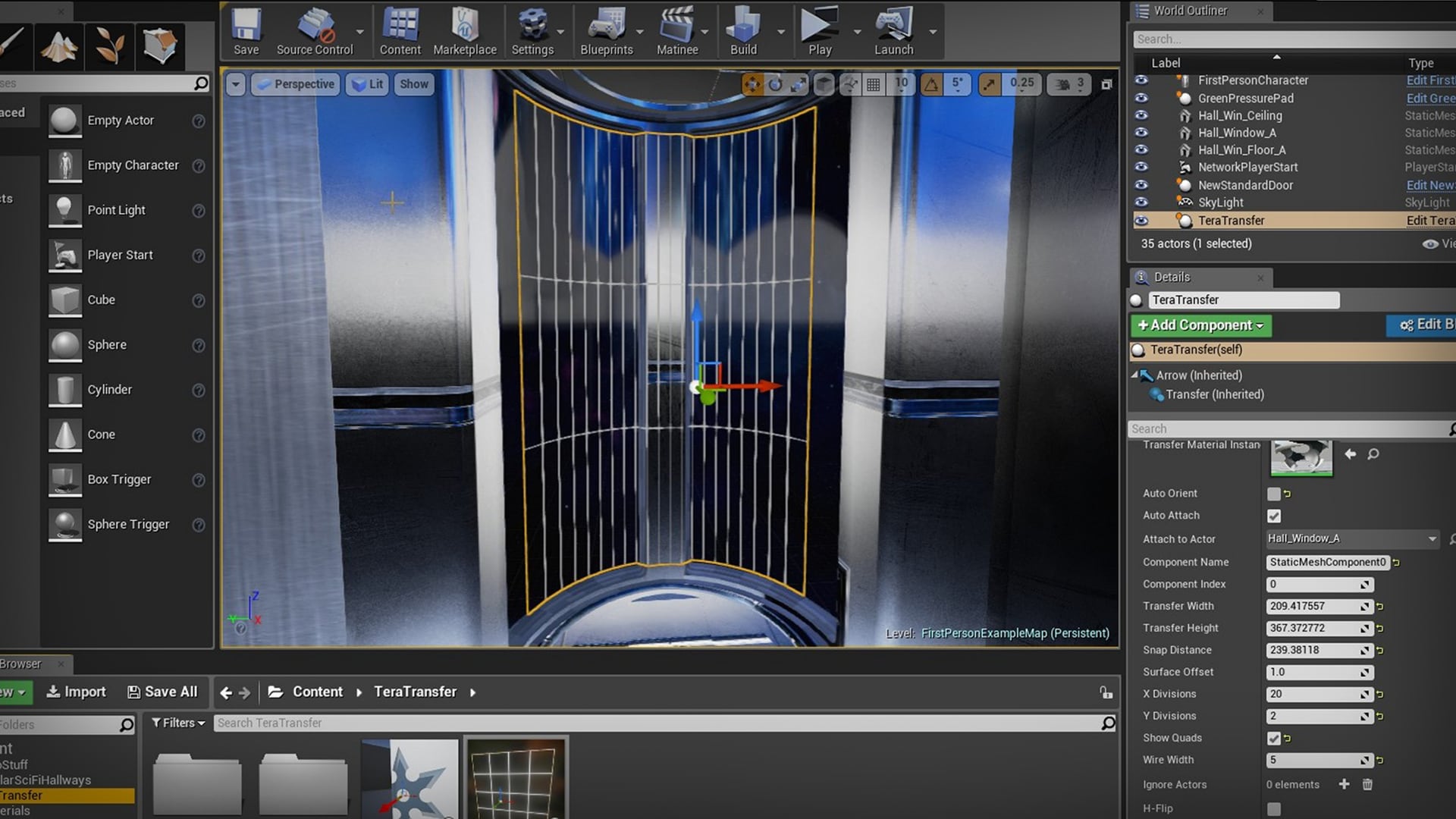
Task: Toggle surface snapping viewport icon
Action: 850,84
